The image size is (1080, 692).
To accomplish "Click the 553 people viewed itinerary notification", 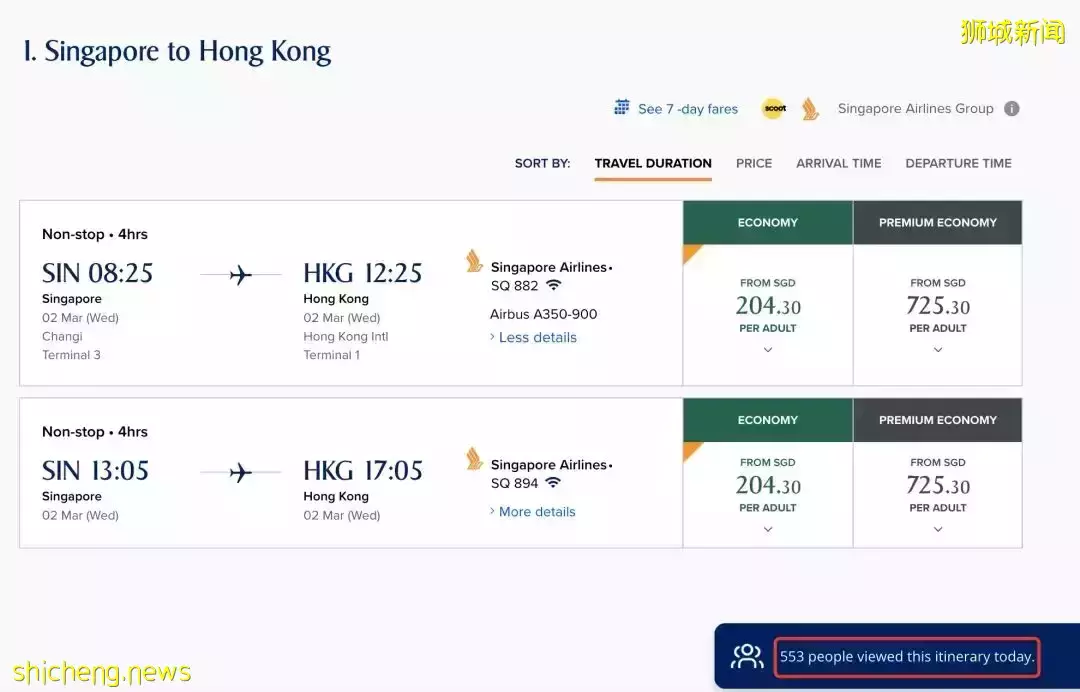I will coord(907,656).
